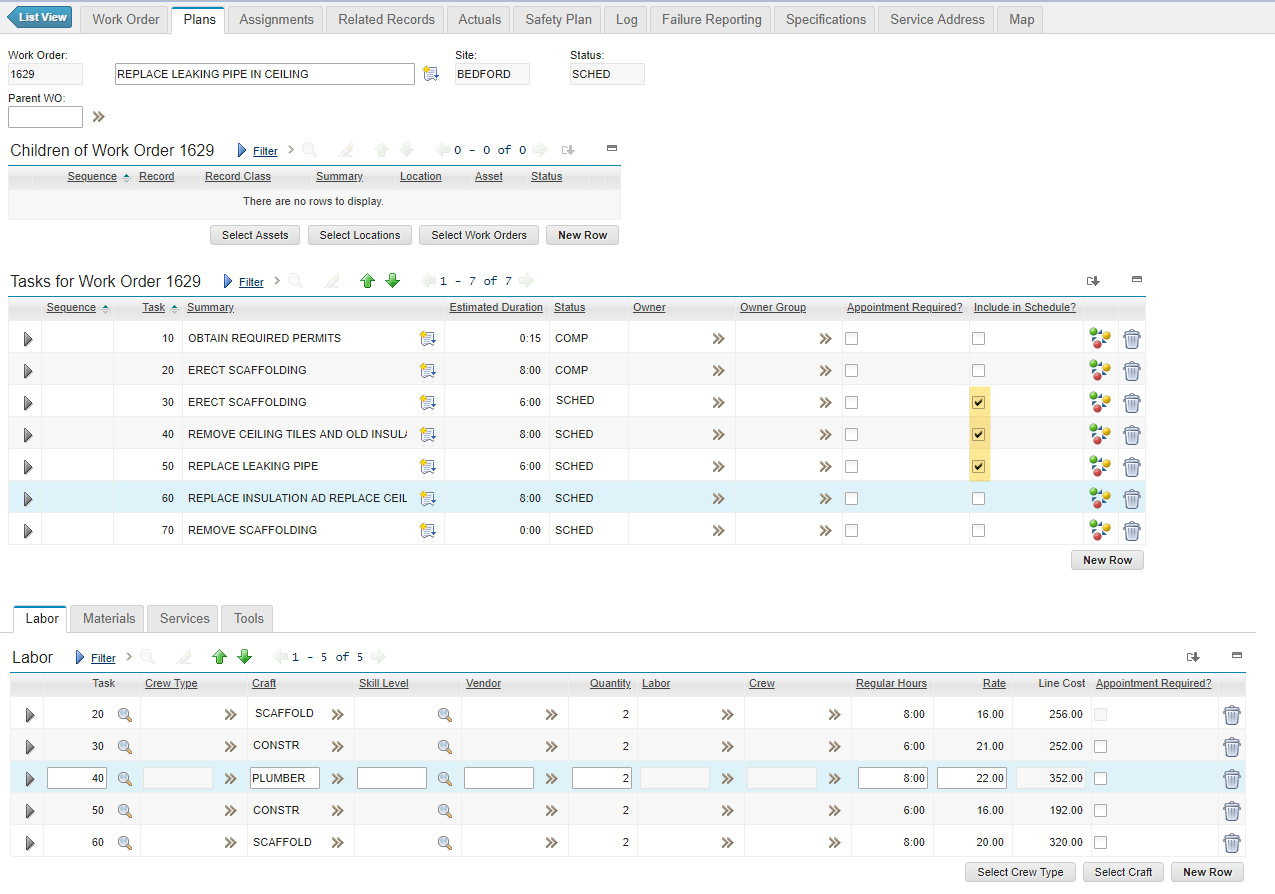Open the Task select value magnifier on Labor row 20
The image size is (1275, 894).
point(125,714)
